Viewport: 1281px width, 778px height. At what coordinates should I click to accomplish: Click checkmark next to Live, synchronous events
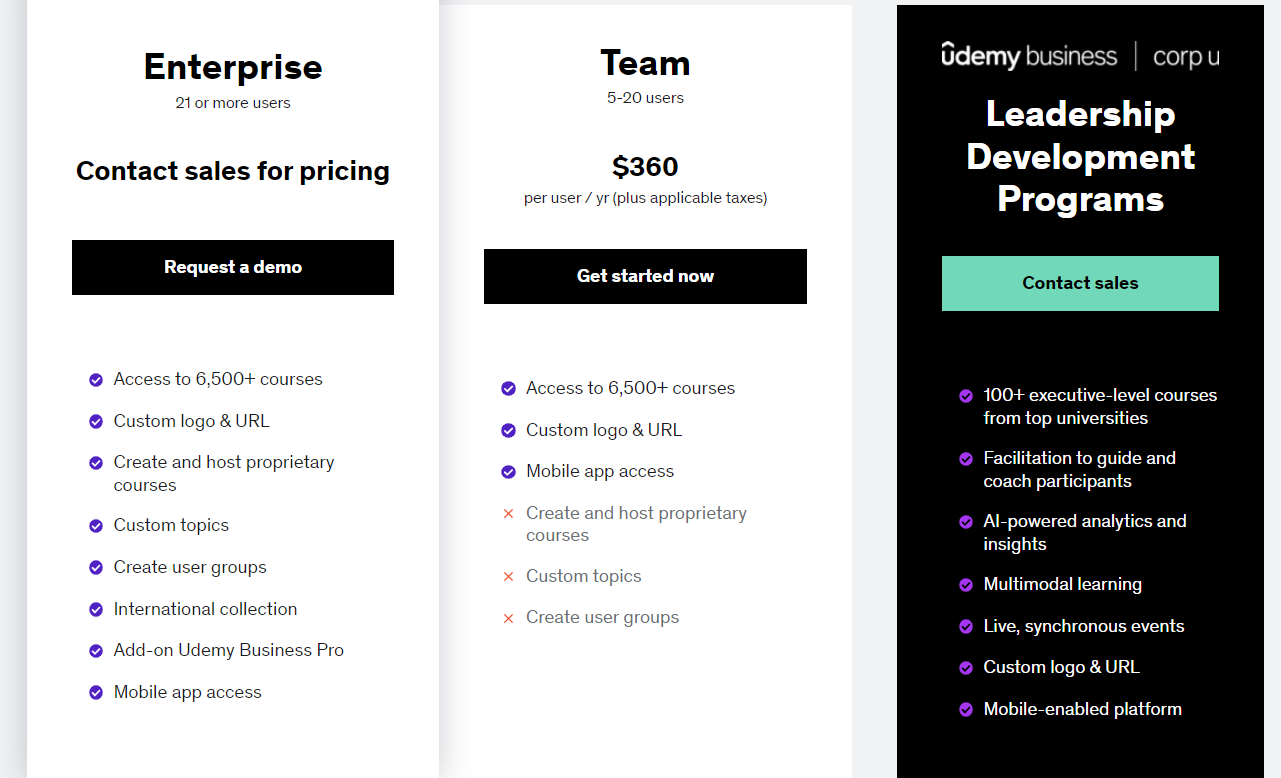coord(966,627)
